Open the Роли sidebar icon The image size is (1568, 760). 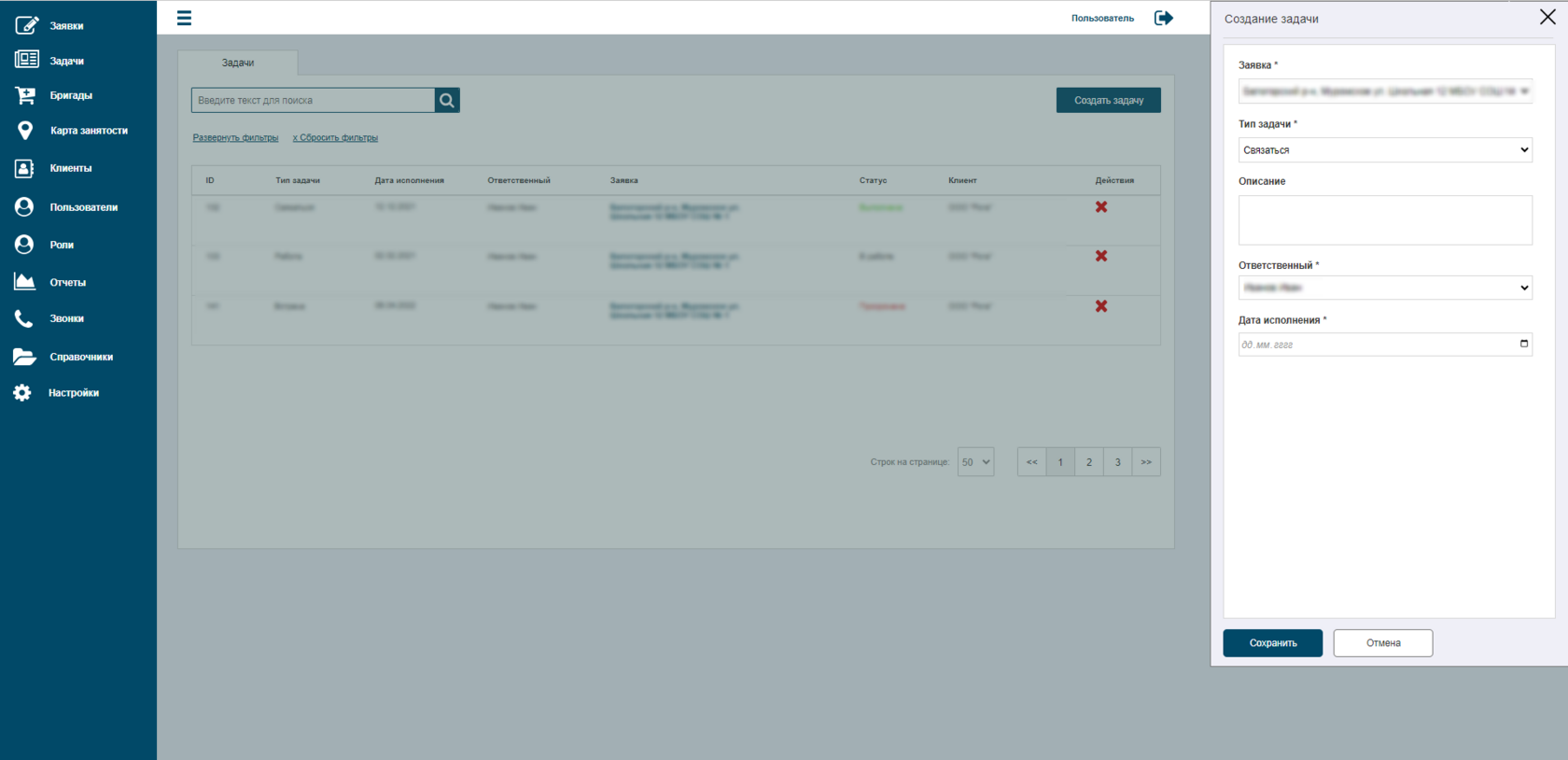click(x=24, y=244)
